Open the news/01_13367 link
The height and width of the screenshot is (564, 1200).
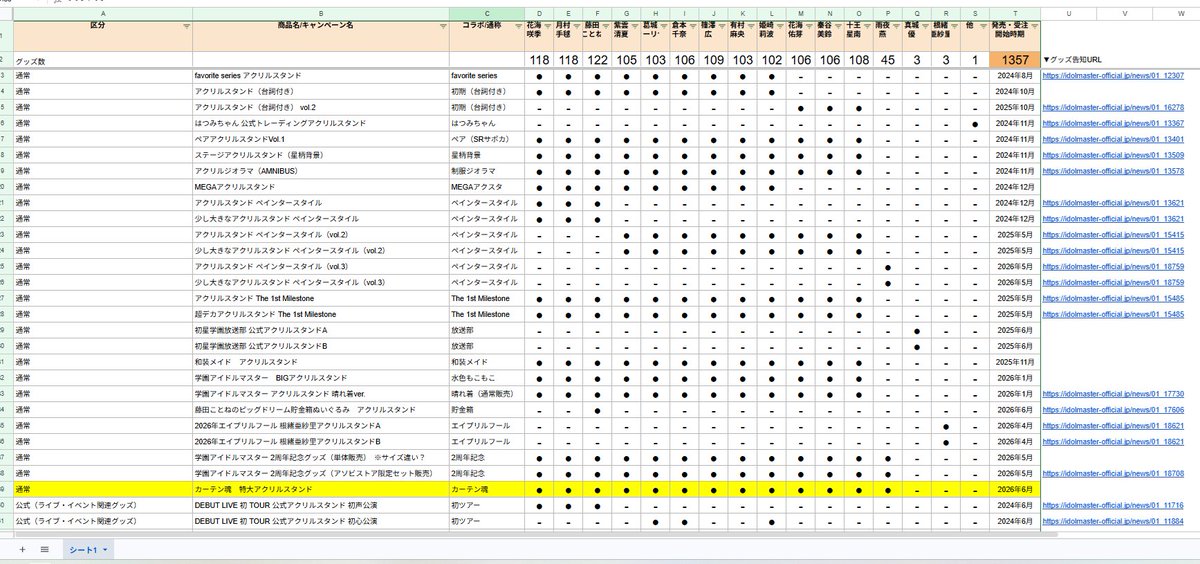click(1113, 123)
